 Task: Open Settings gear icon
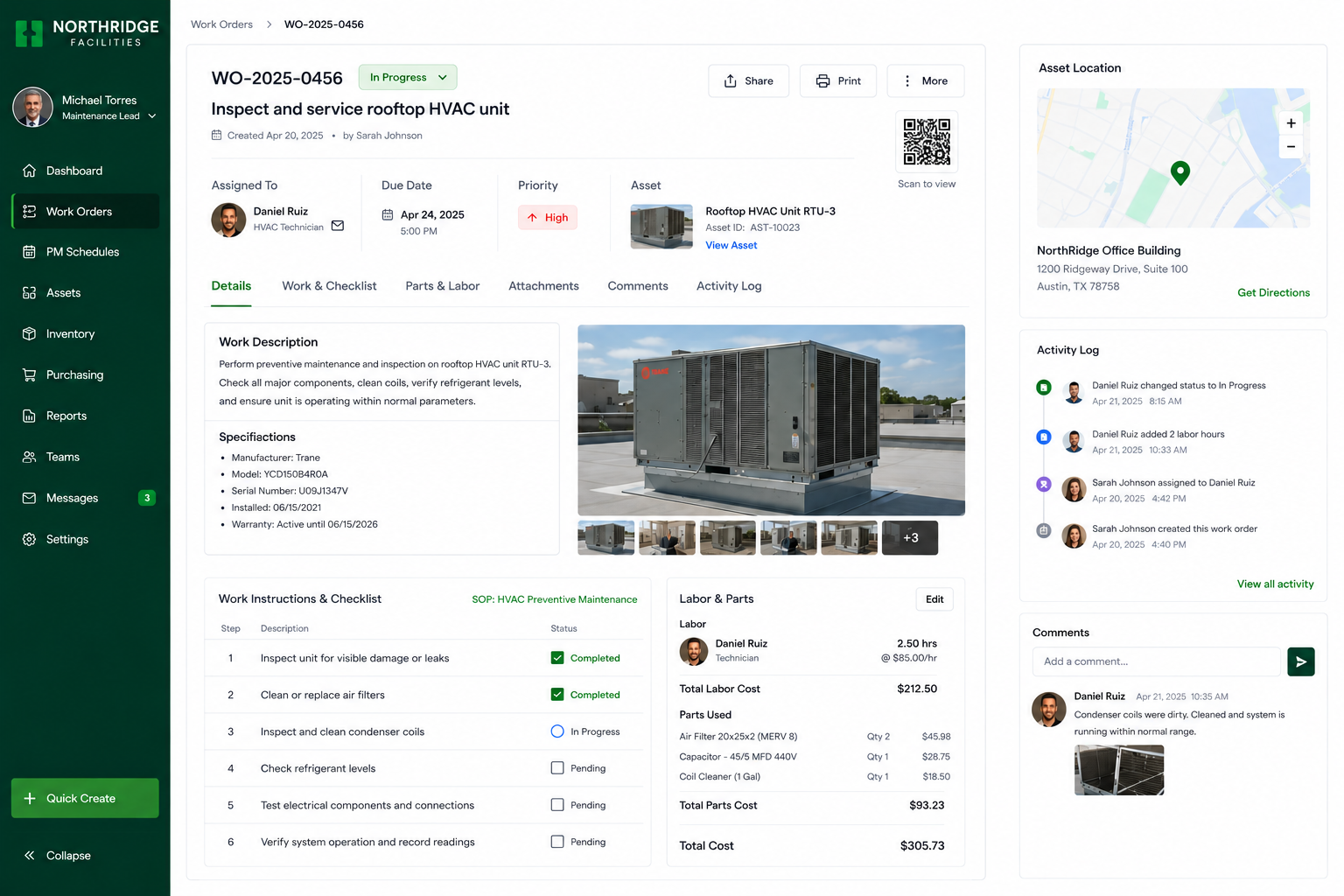tap(29, 539)
